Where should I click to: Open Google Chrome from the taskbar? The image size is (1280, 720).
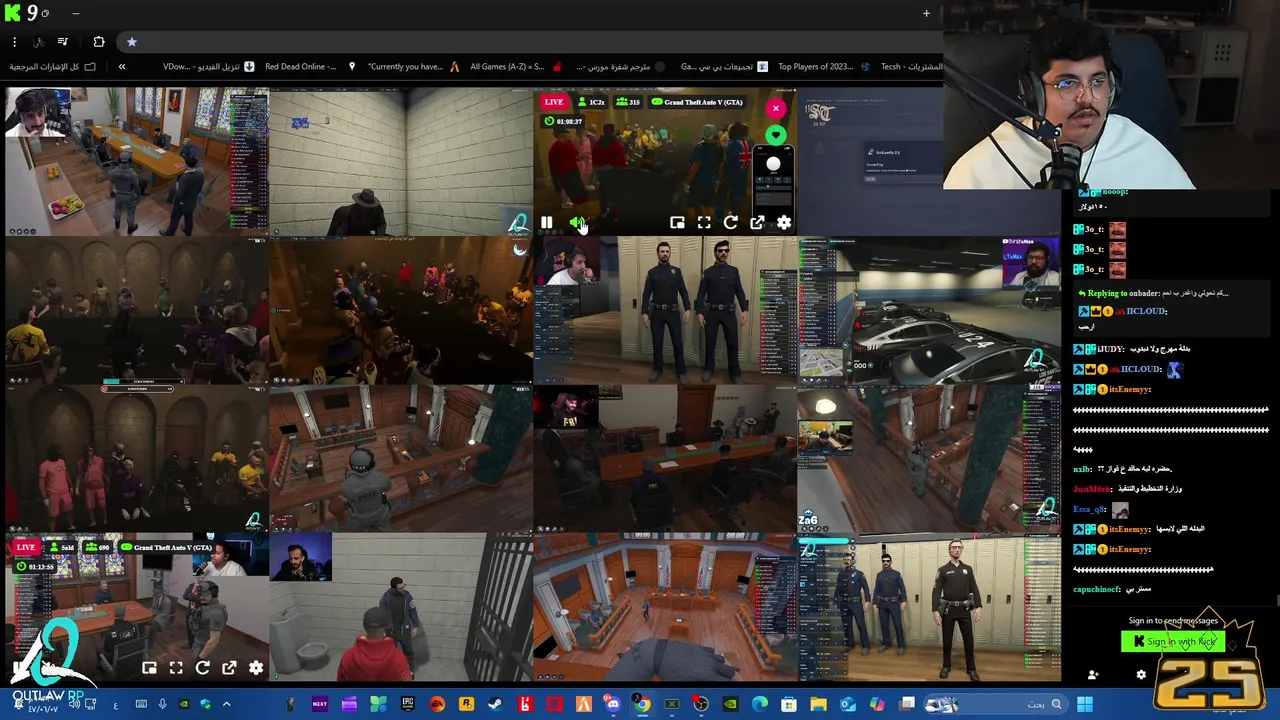[642, 705]
